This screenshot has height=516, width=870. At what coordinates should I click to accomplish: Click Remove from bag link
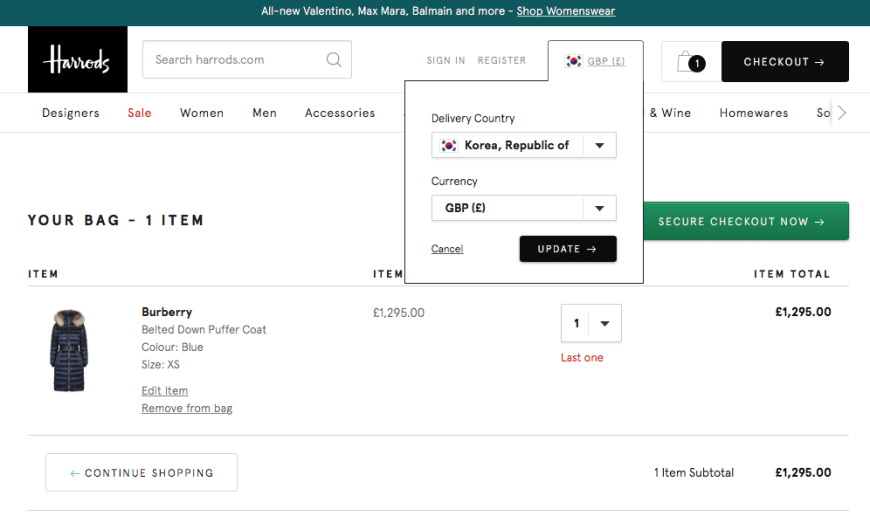(x=187, y=408)
